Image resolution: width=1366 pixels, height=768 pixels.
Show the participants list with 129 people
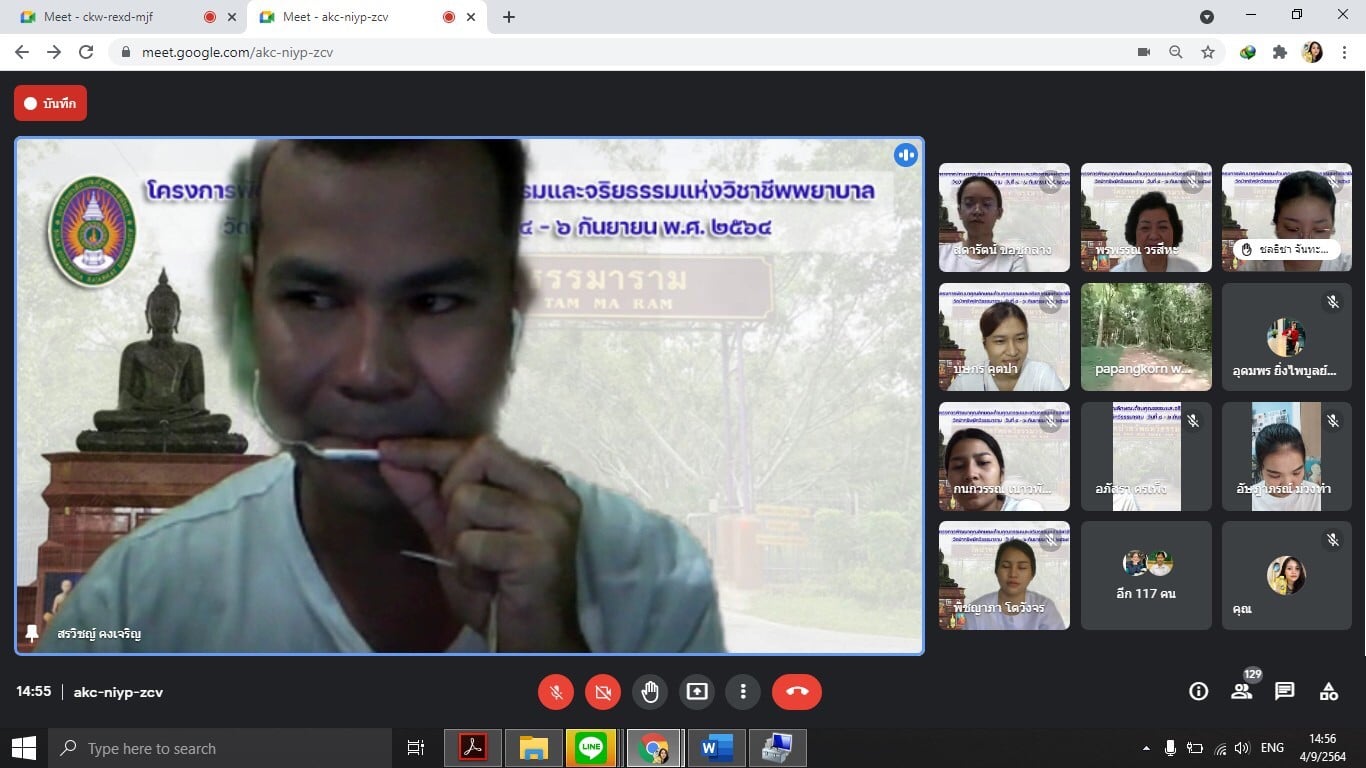click(1241, 691)
